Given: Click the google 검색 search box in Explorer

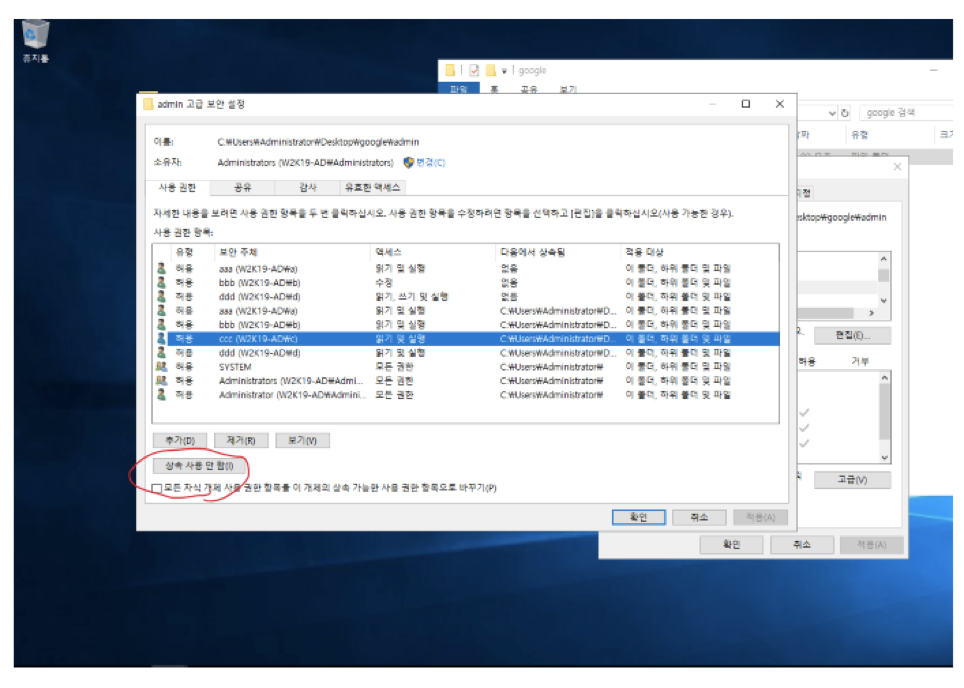Looking at the screenshot, I should click(906, 113).
